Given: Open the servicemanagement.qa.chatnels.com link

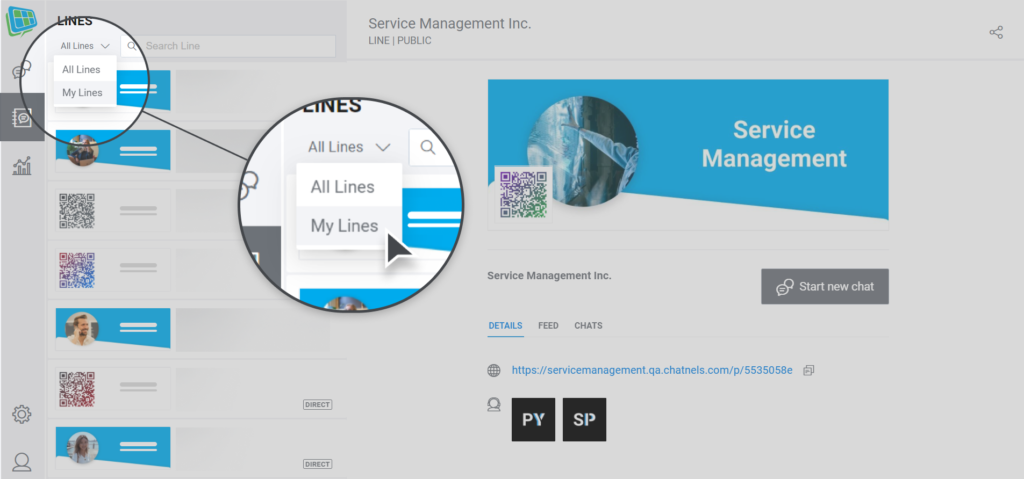Looking at the screenshot, I should [652, 371].
